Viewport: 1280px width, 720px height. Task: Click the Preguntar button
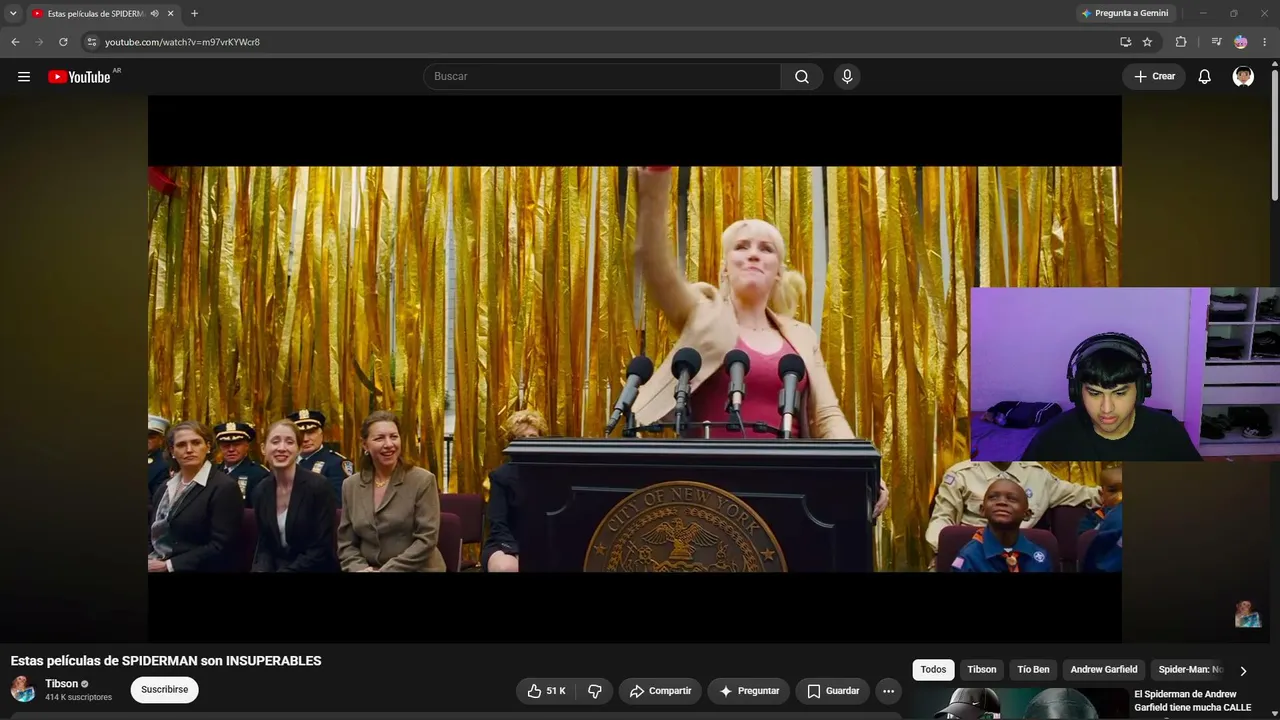pyautogui.click(x=749, y=691)
